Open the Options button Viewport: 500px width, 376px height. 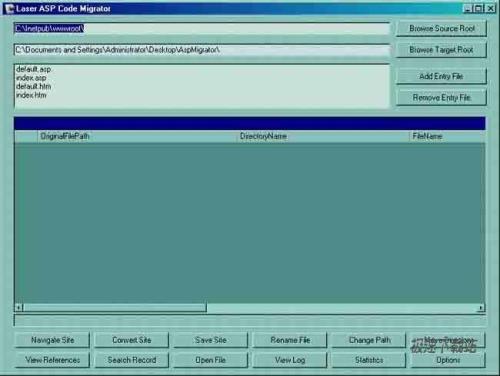pos(448,360)
